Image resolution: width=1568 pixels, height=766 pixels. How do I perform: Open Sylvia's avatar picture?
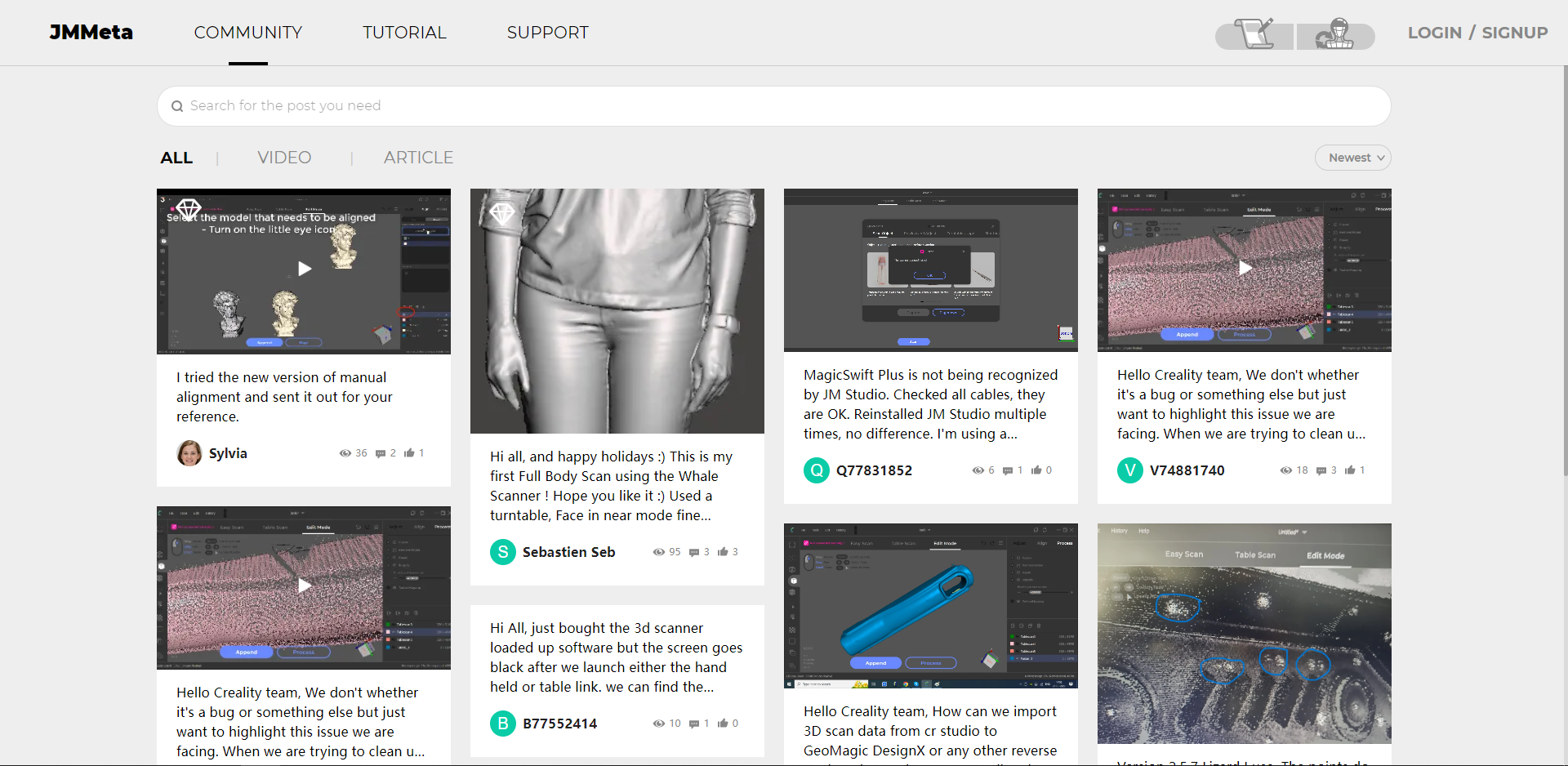tap(189, 453)
